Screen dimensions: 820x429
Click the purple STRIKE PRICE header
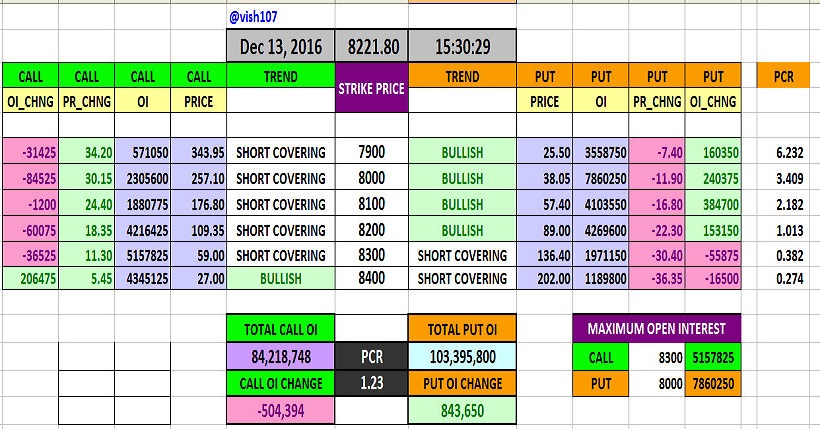(373, 89)
